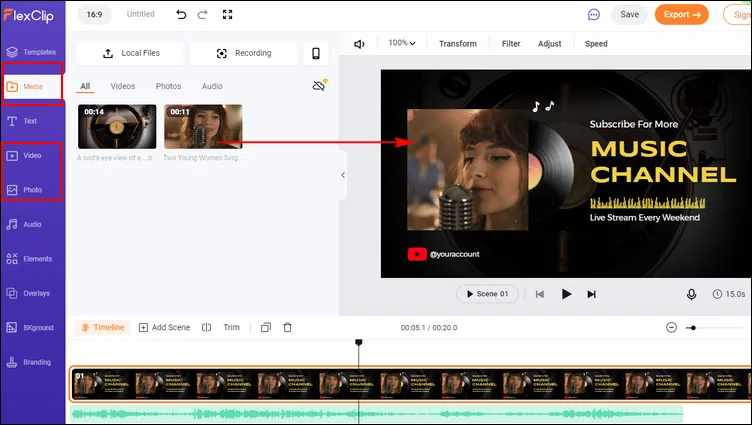Open the Adjust options
This screenshot has width=752, height=425.
(x=550, y=44)
